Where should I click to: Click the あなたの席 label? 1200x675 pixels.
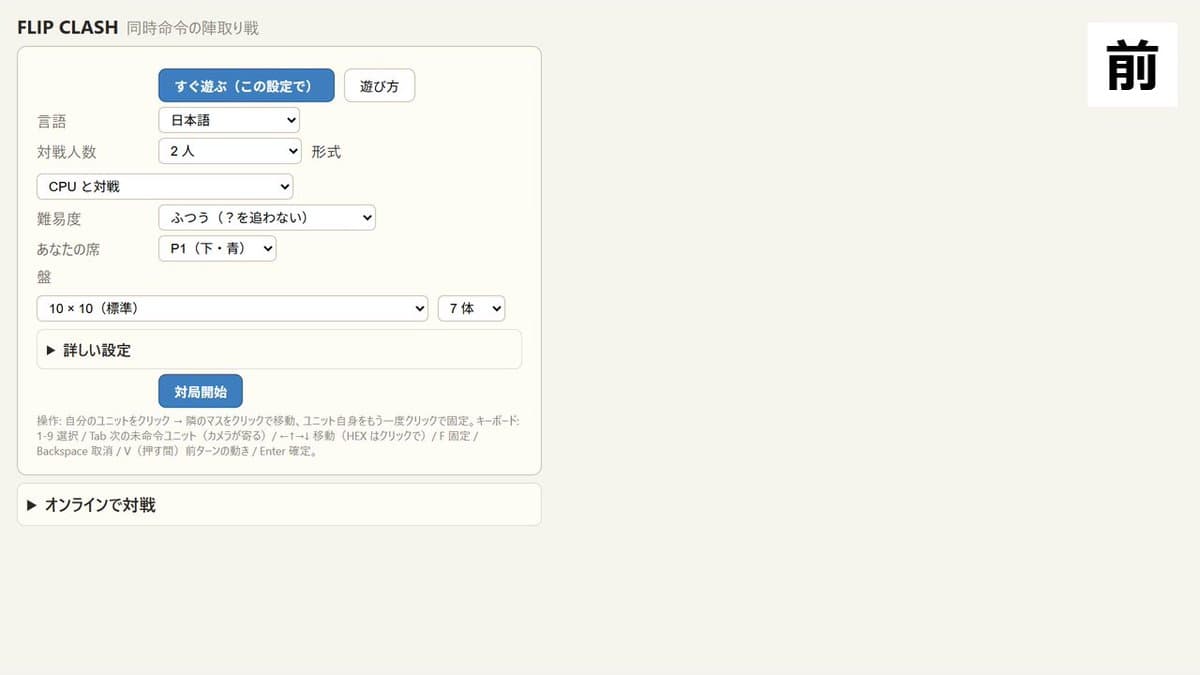pyautogui.click(x=68, y=248)
